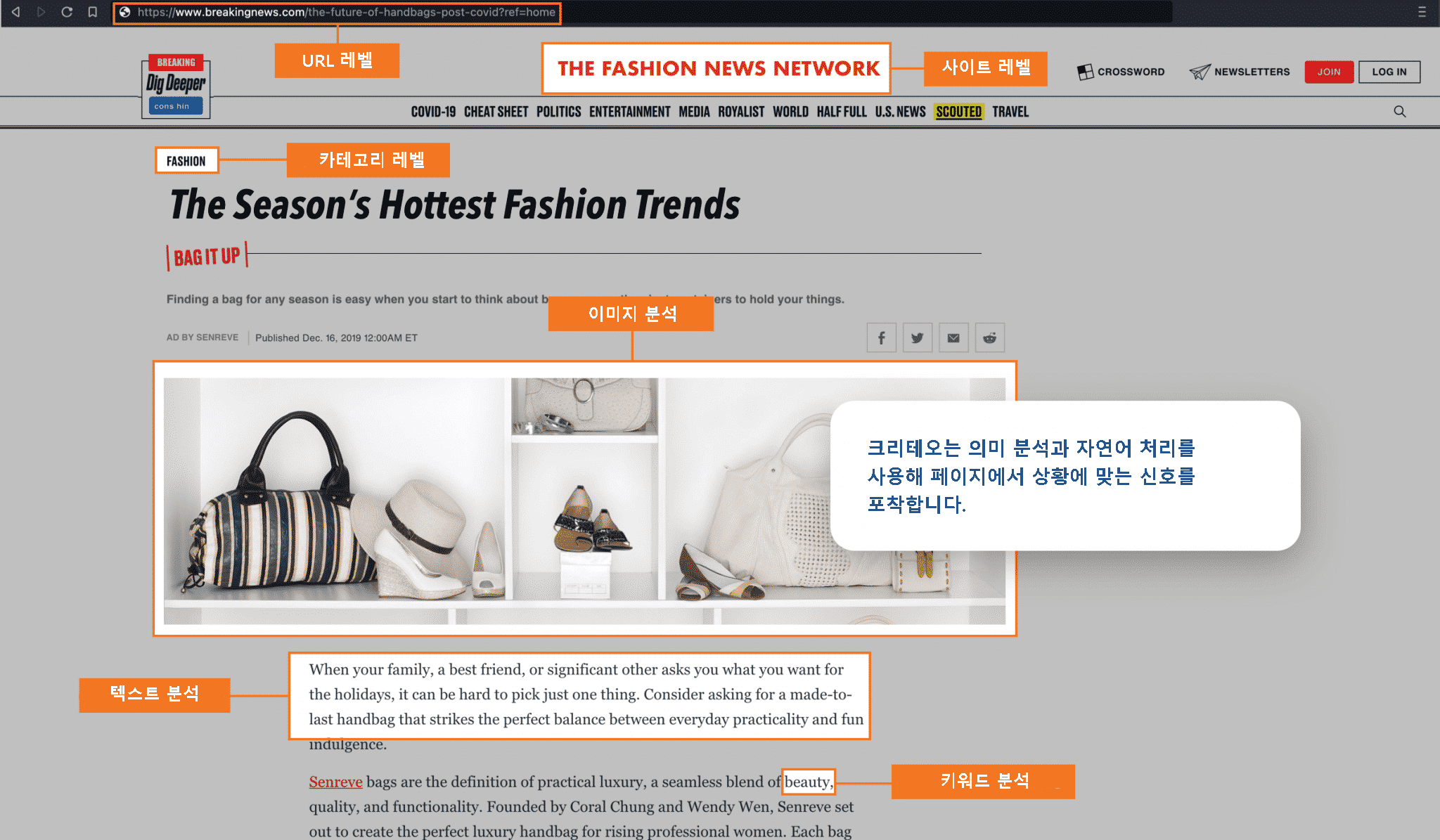Share article on Twitter
Screen dimensions: 1440x840
(917, 338)
